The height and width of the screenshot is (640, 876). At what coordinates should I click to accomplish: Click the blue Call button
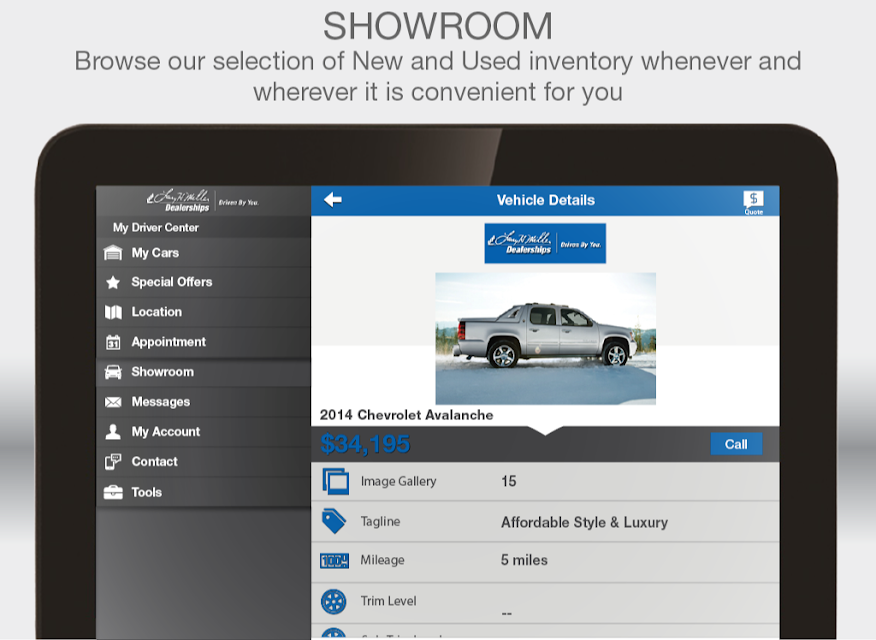pyautogui.click(x=736, y=444)
